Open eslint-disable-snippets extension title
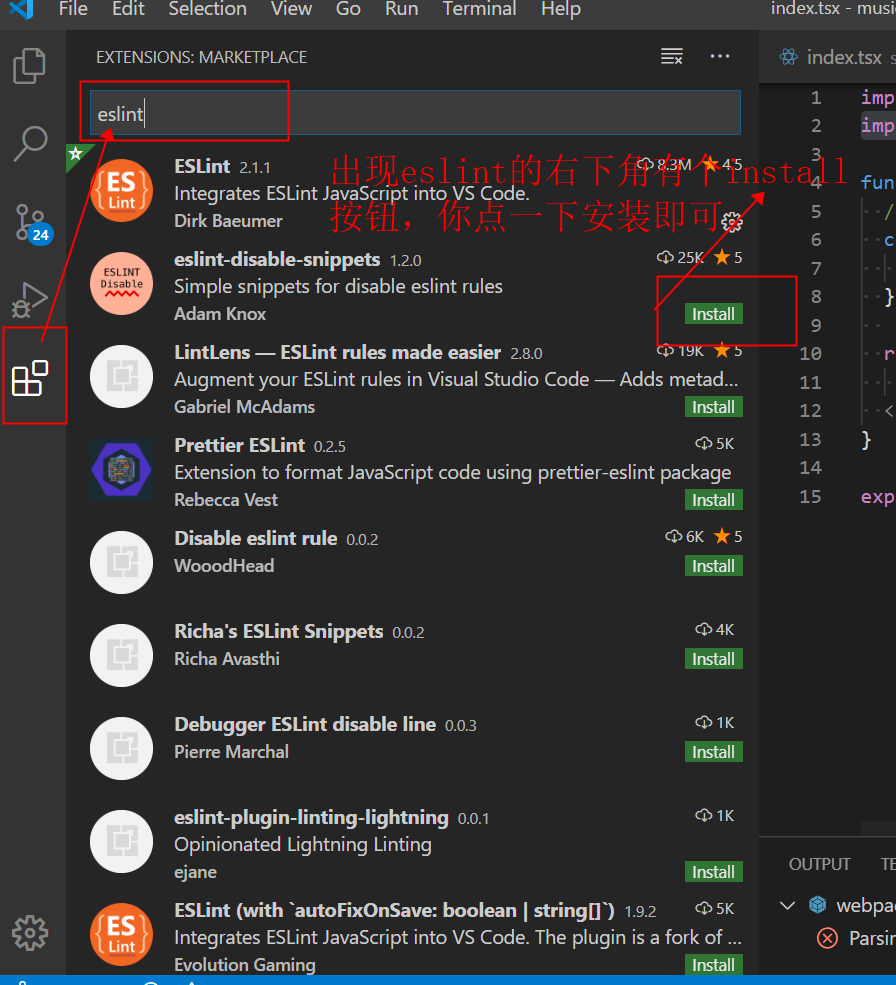This screenshot has width=896, height=985. point(277,259)
